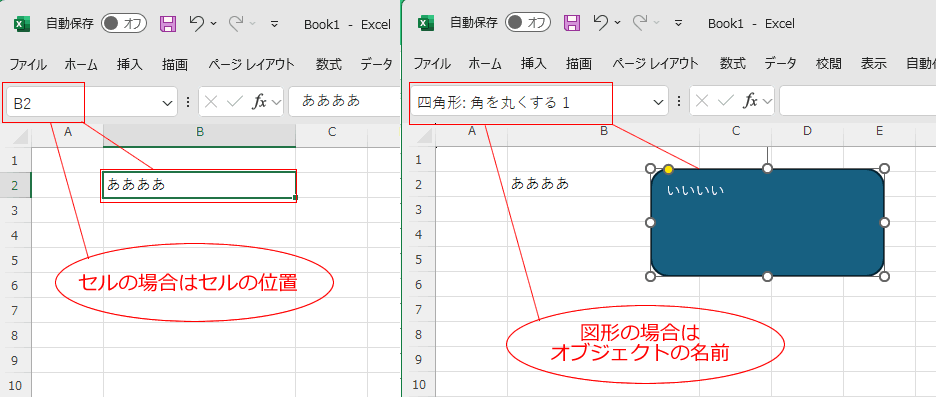Click Excel logo icon in right window
936x397 pixels.
pos(425,24)
